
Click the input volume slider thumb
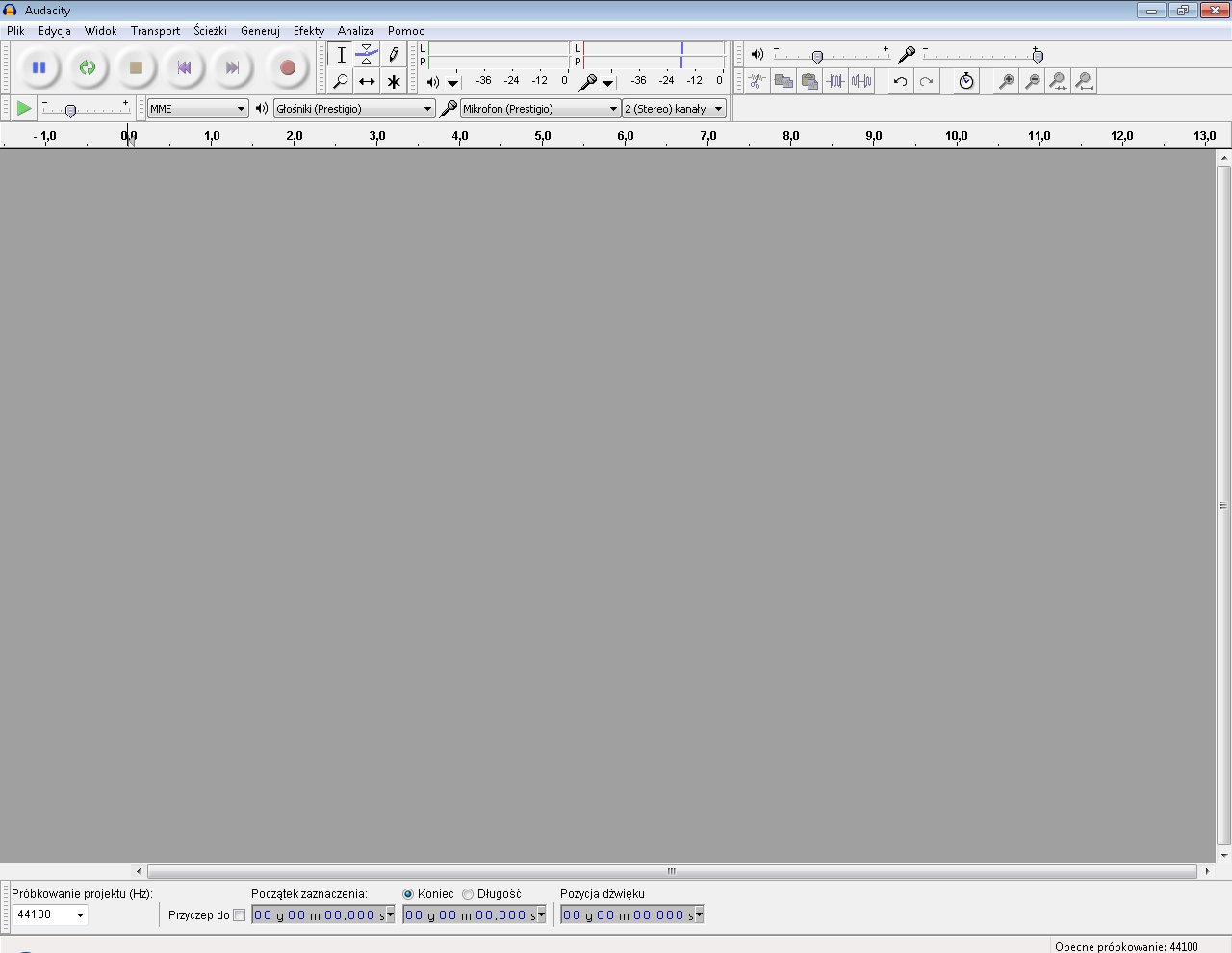tap(1038, 57)
